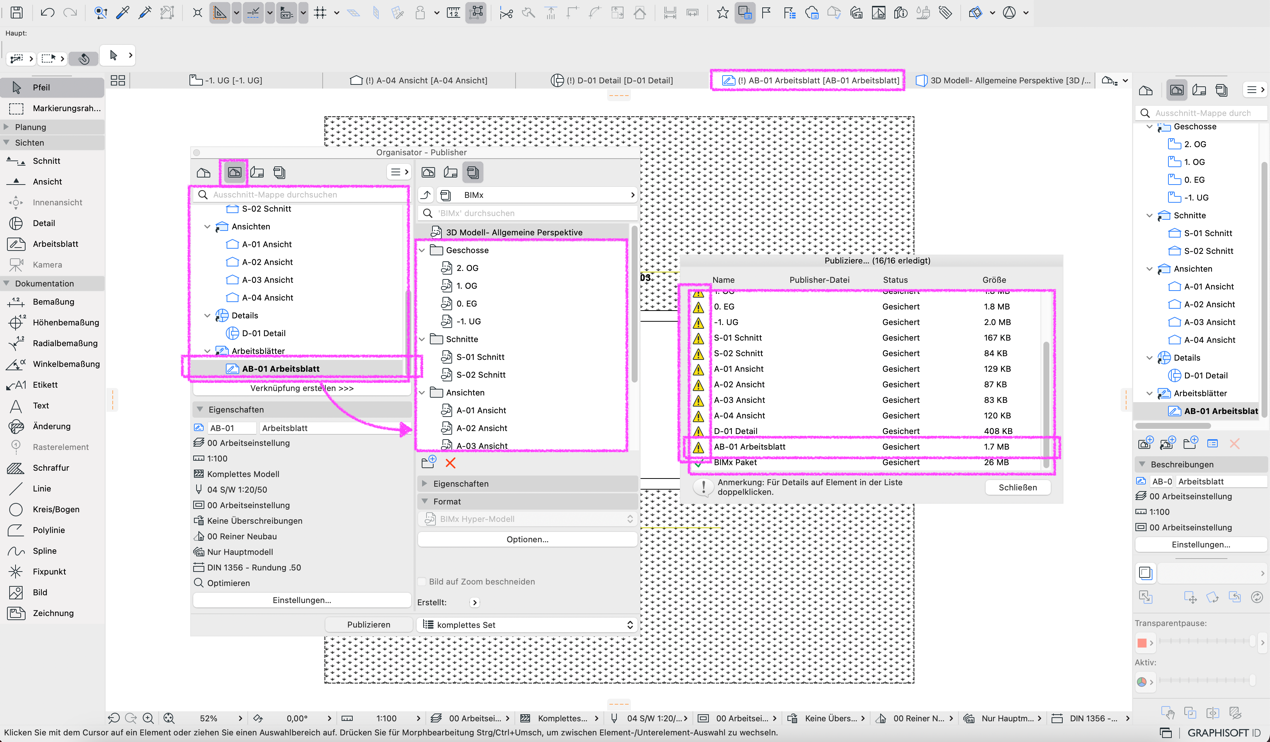Select the Arbeitsblatt tool in toolbox
This screenshot has height=742, width=1270.
pyautogui.click(x=52, y=244)
